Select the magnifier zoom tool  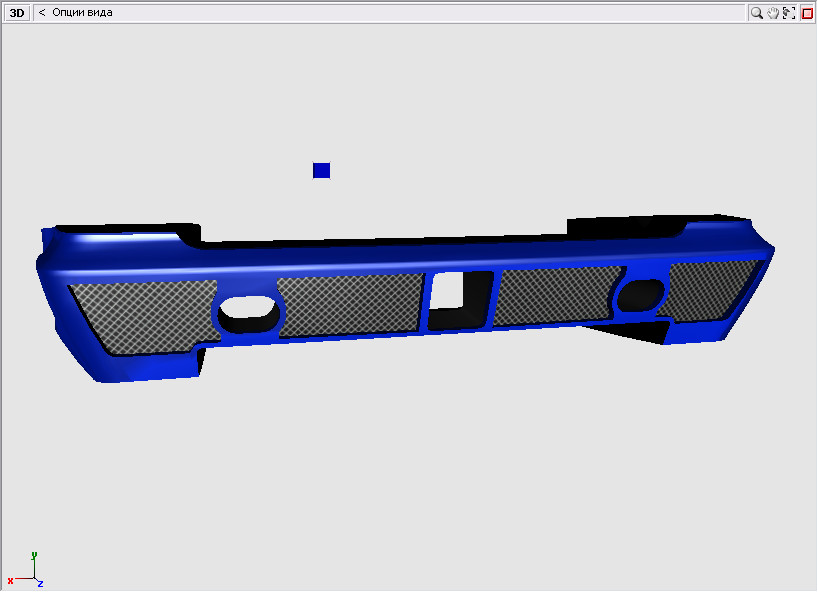pos(756,13)
